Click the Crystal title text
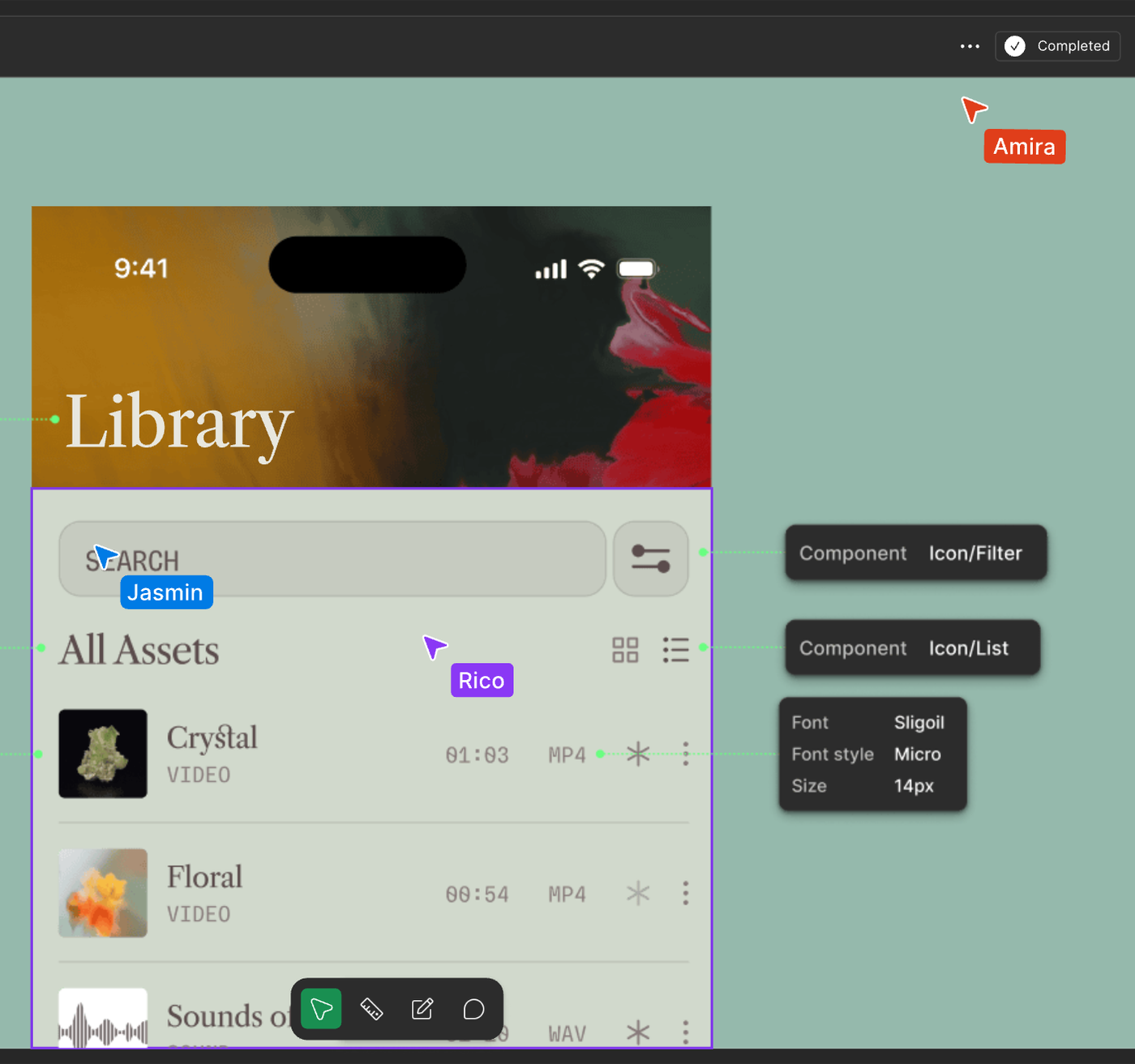Screen dimensions: 1135x1064 tap(212, 738)
